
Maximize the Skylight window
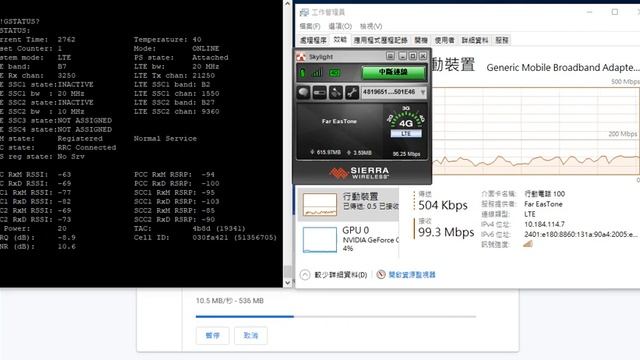coord(413,56)
